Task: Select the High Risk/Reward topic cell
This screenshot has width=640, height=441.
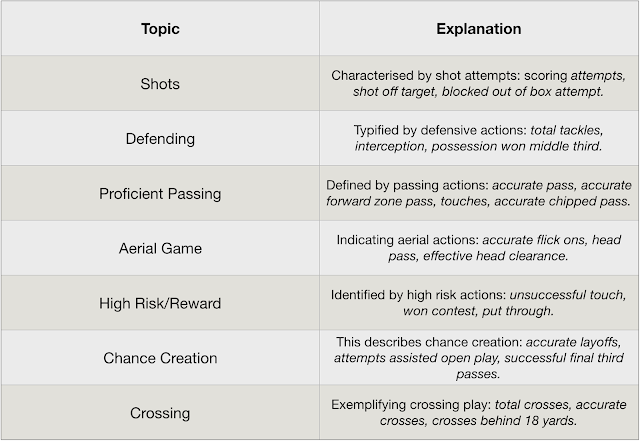Action: [x=160, y=302]
